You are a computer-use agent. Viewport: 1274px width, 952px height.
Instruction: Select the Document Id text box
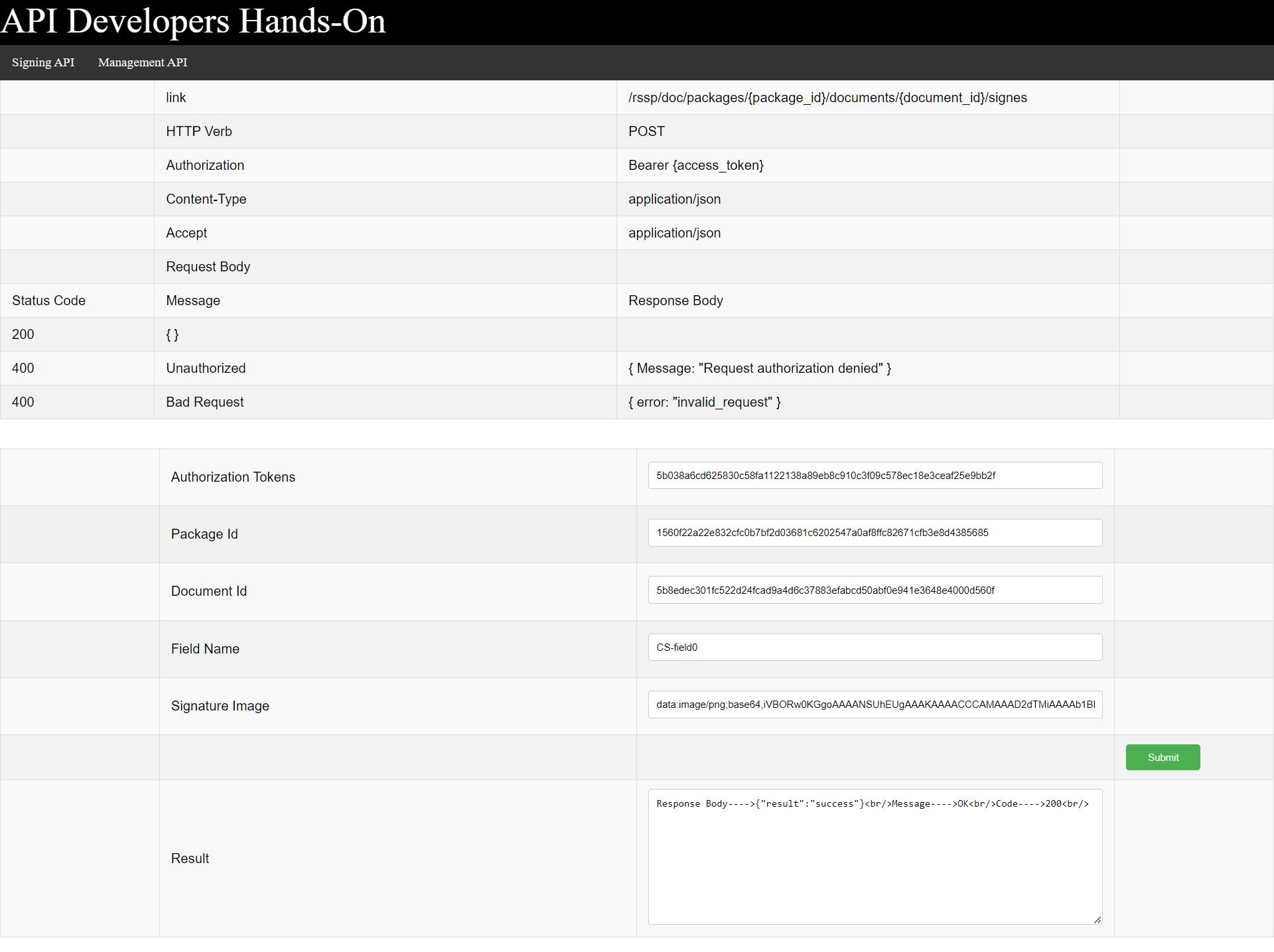(x=875, y=590)
